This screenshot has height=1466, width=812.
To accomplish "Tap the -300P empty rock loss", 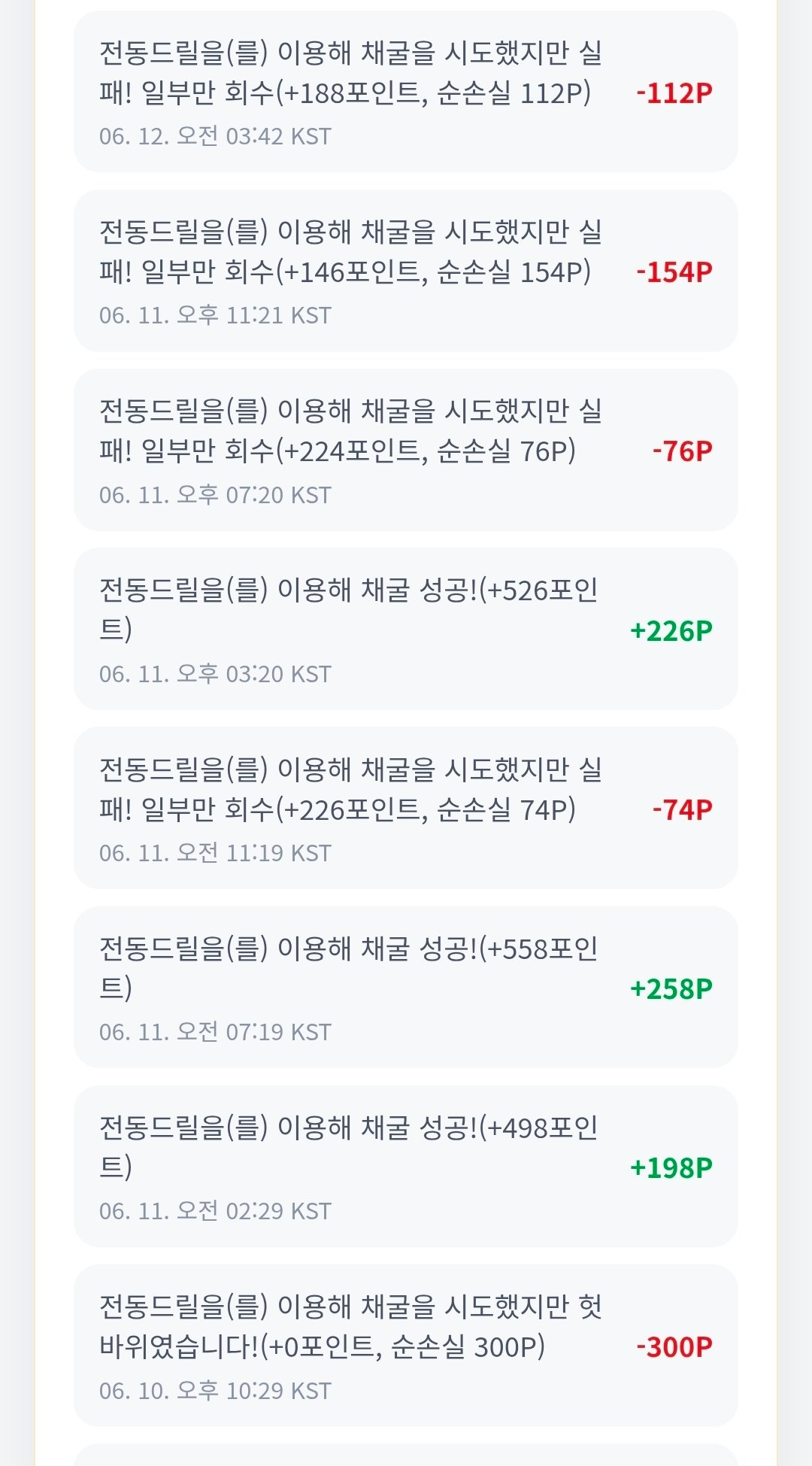I will coord(674,1346).
